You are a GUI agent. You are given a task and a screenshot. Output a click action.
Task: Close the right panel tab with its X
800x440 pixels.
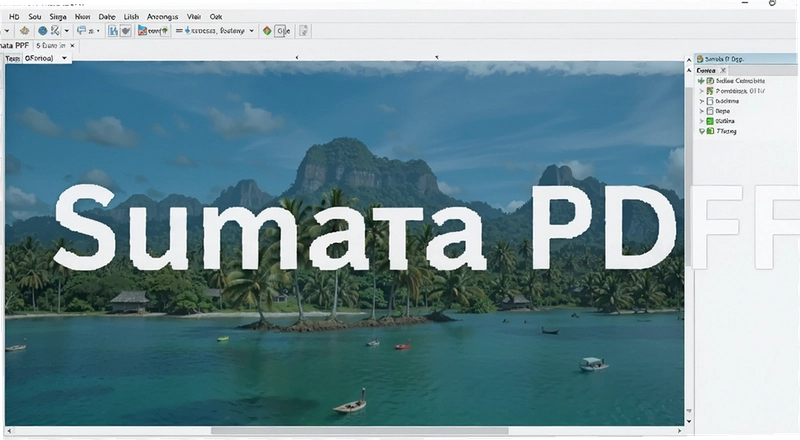click(x=723, y=70)
